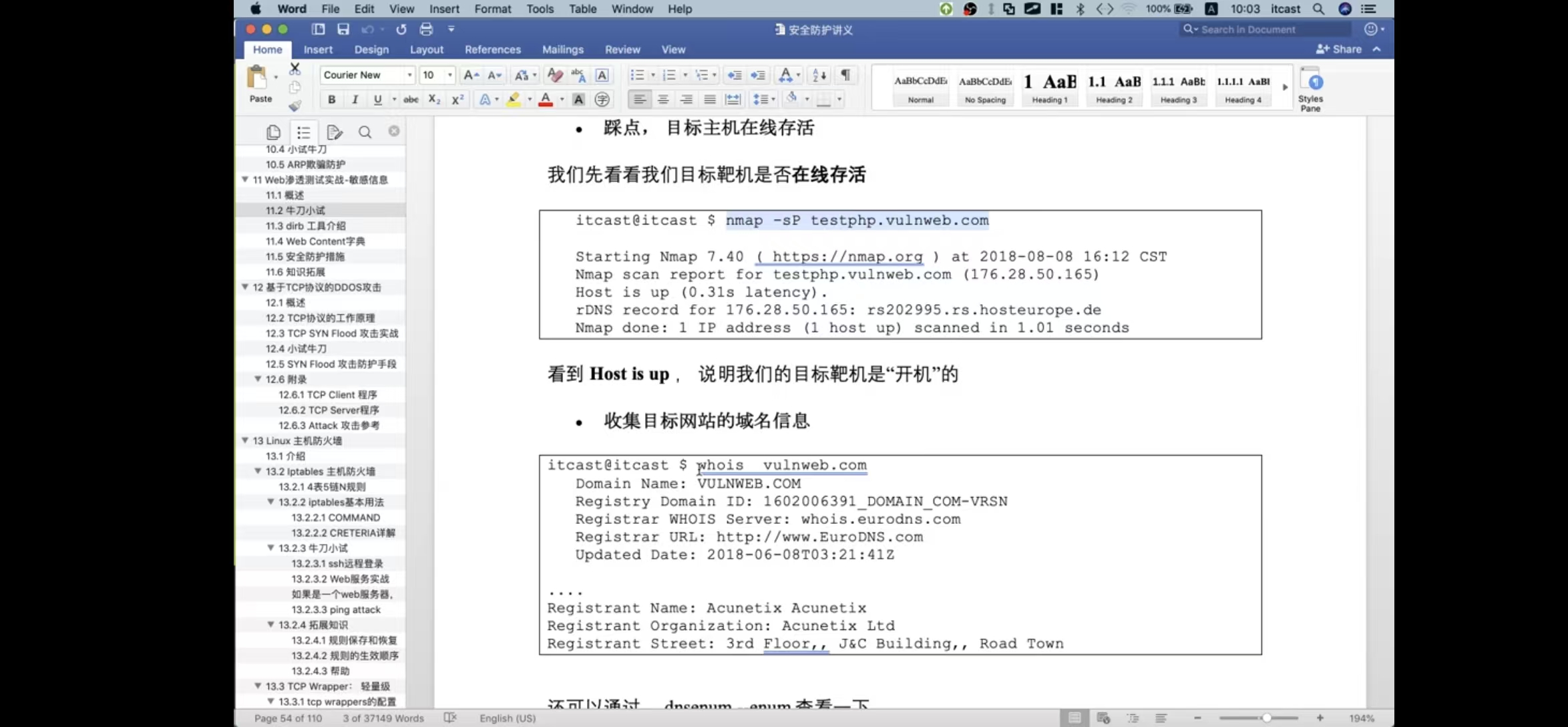Click the Increase Indent icon
This screenshot has height=727, width=1568.
[x=758, y=76]
